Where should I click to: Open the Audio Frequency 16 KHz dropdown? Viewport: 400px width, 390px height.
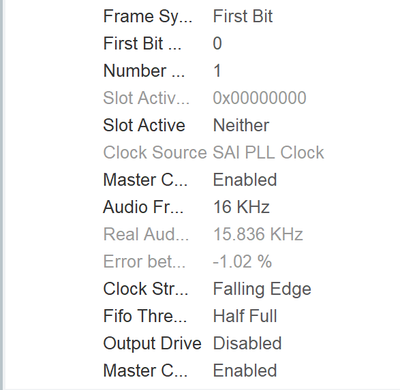point(241,207)
